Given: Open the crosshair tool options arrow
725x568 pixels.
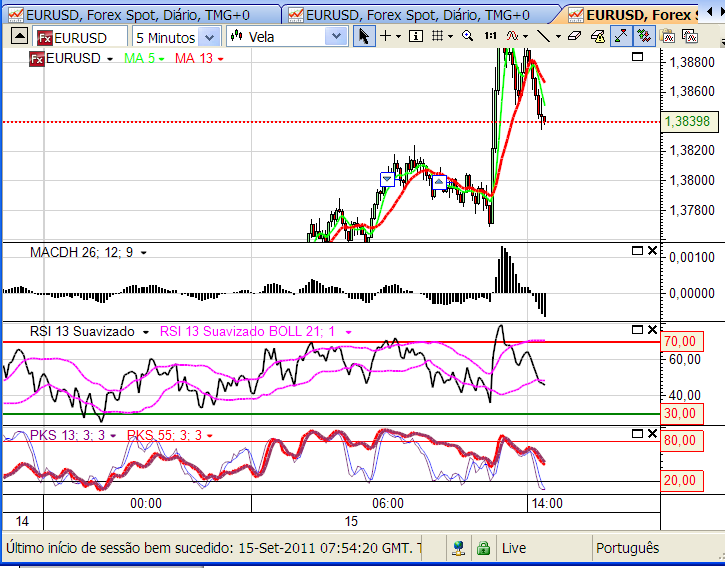Looking at the screenshot, I should click(399, 37).
